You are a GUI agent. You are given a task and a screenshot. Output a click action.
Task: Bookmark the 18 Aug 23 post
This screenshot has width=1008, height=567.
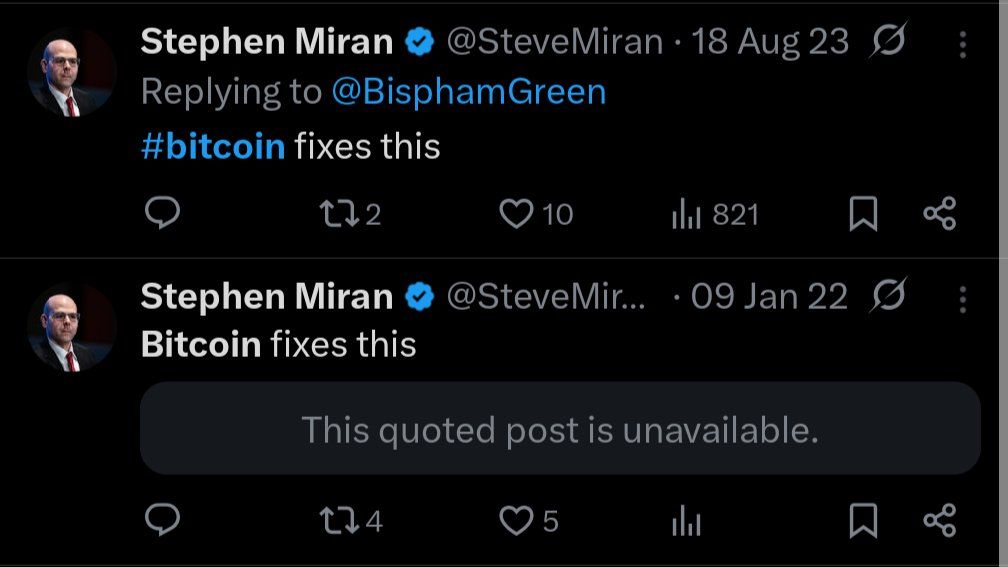coord(863,213)
